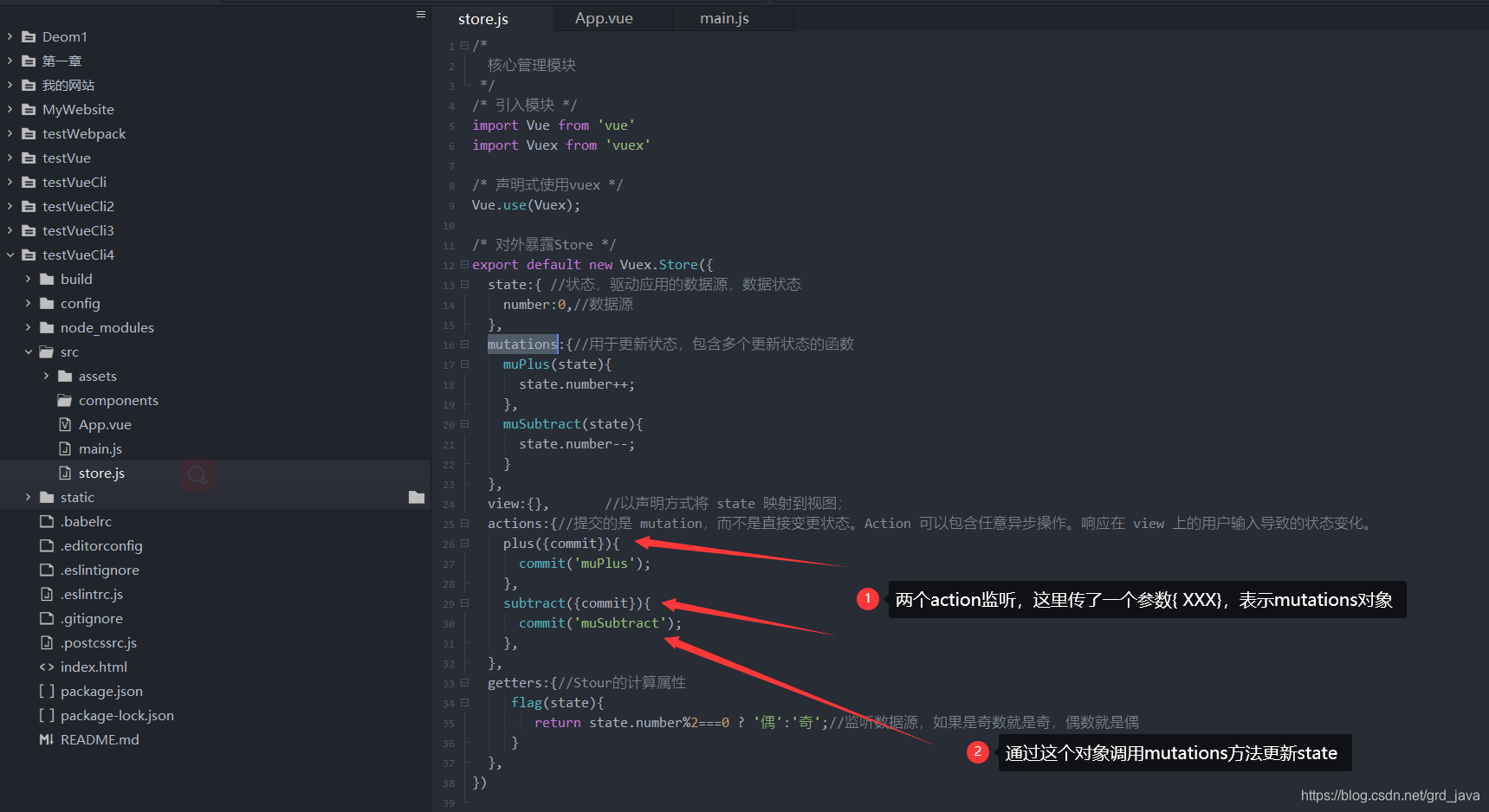Fold the flag getter at line 34
The image size is (1489, 812).
point(464,703)
